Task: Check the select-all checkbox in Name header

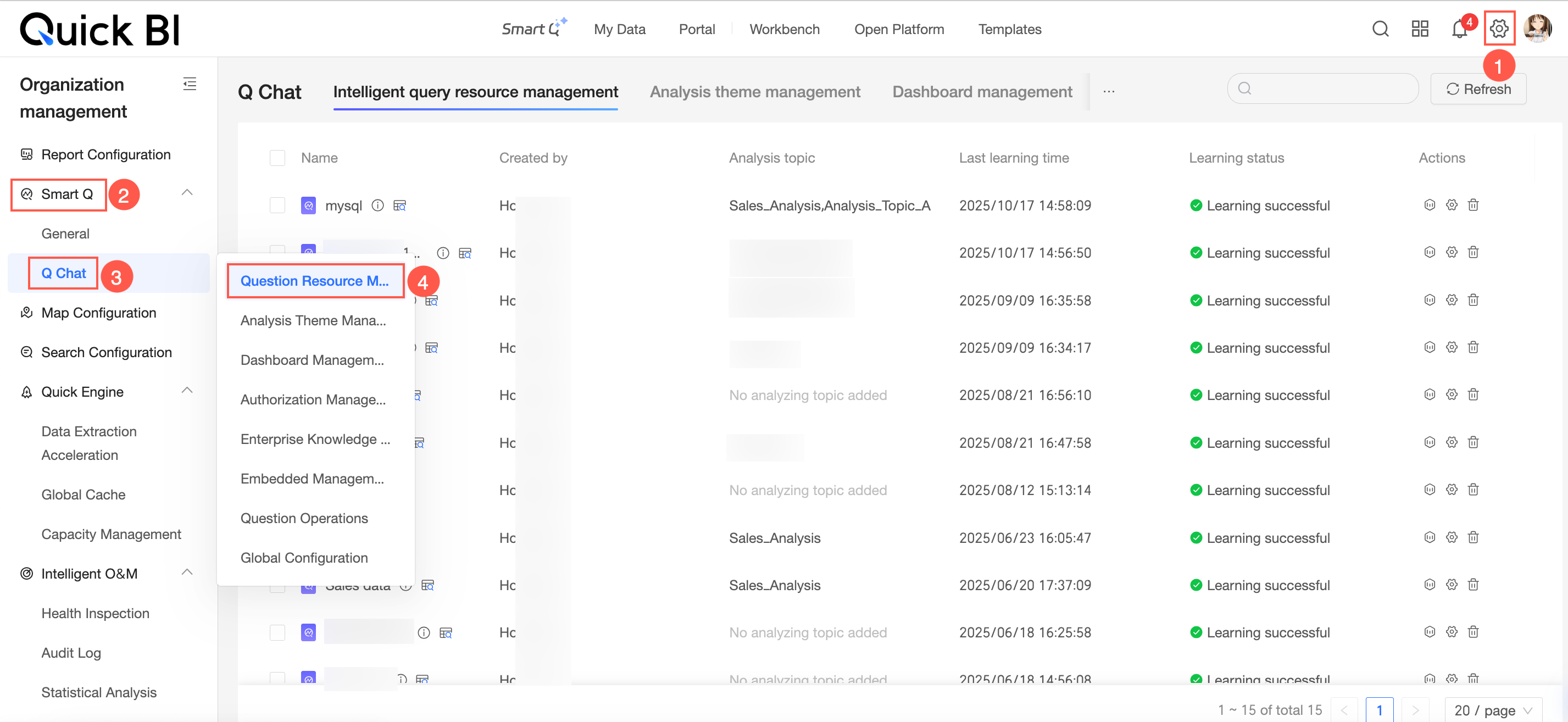Action: 277,158
